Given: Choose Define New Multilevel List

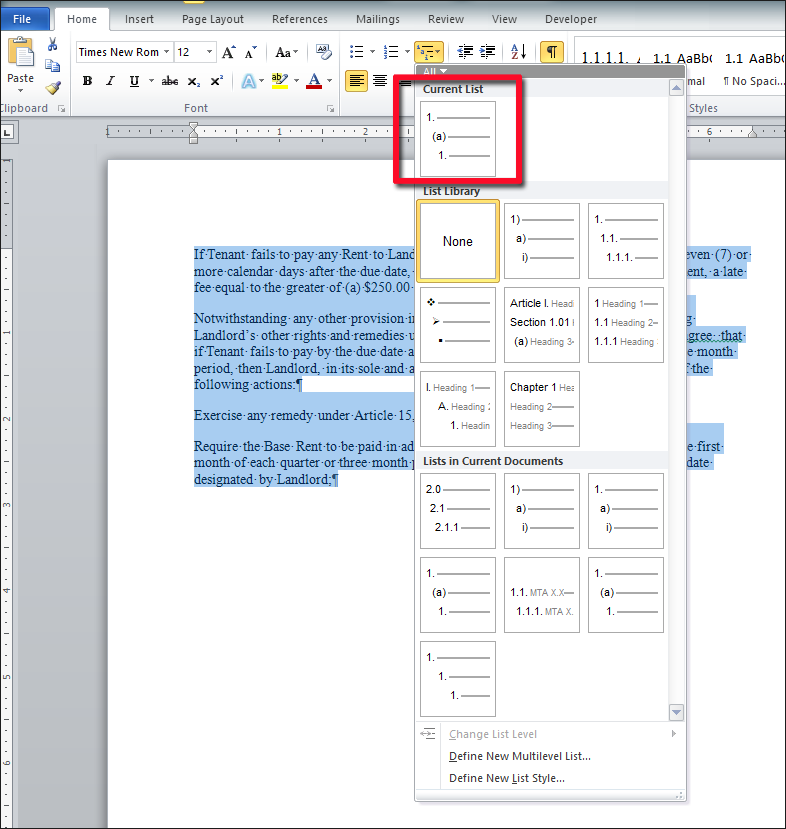Looking at the screenshot, I should tap(520, 756).
